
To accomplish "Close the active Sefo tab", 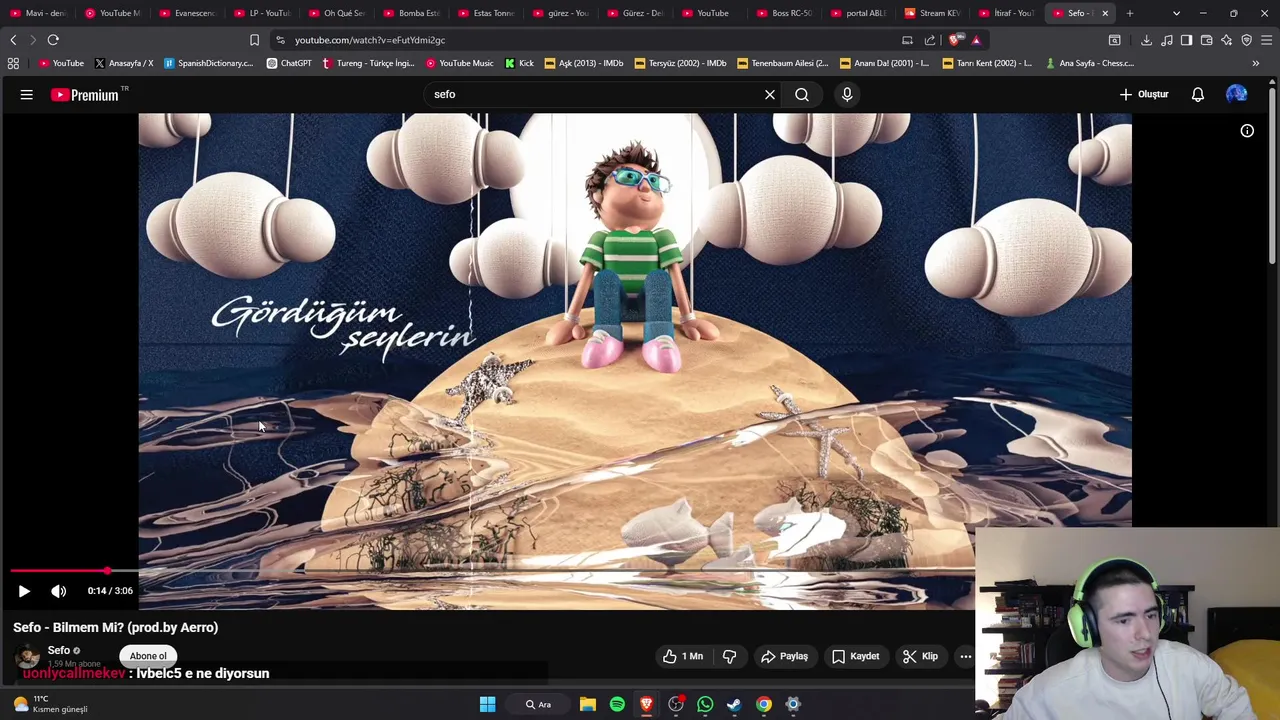I will click(x=1105, y=13).
